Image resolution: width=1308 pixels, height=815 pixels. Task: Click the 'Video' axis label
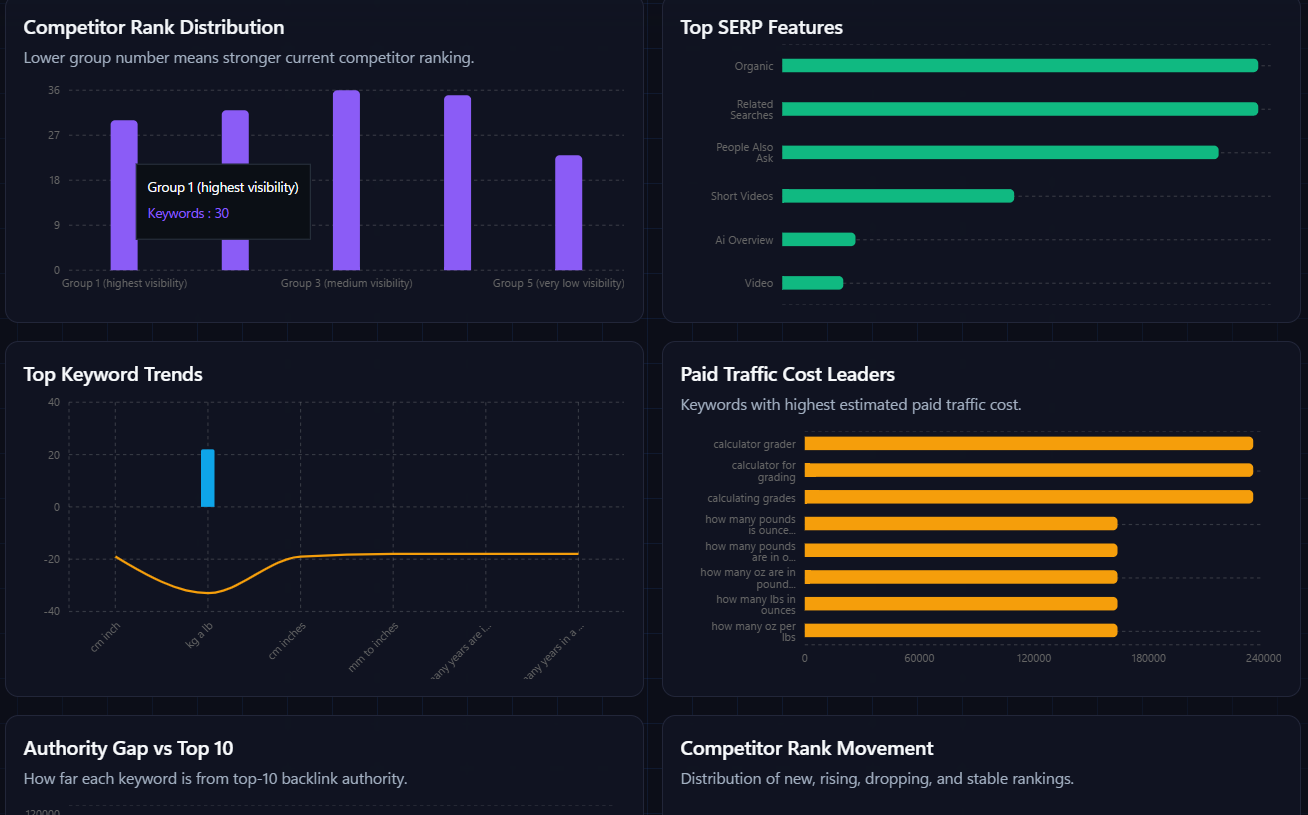pyautogui.click(x=759, y=284)
